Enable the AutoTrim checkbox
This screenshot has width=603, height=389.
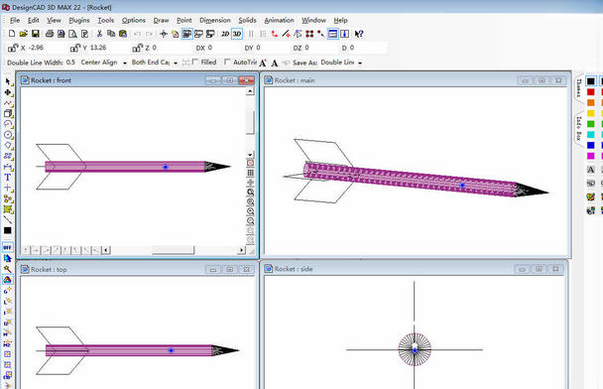pyautogui.click(x=227, y=62)
